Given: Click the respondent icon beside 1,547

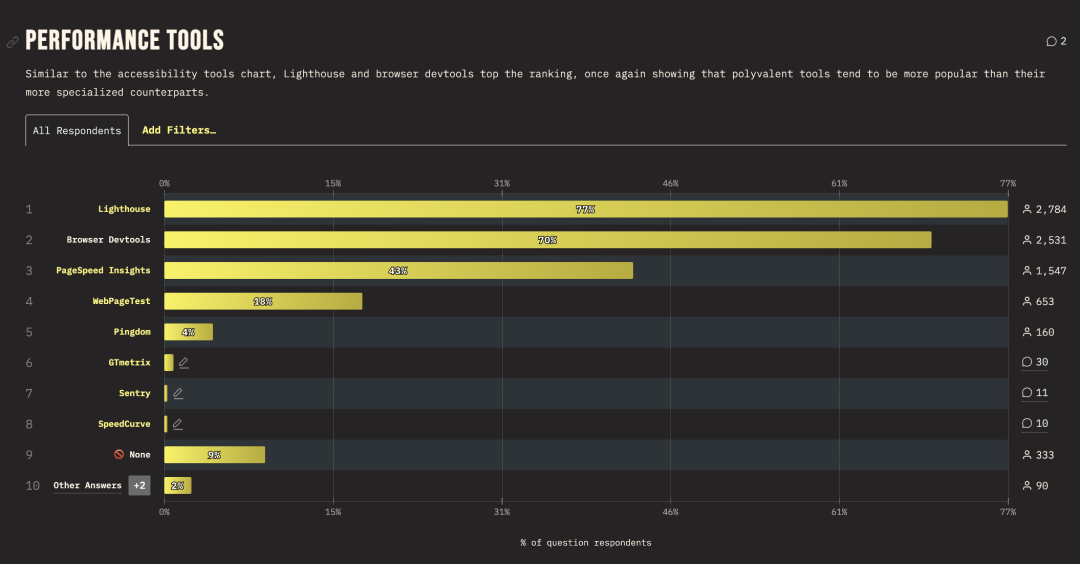Looking at the screenshot, I should click(1027, 271).
